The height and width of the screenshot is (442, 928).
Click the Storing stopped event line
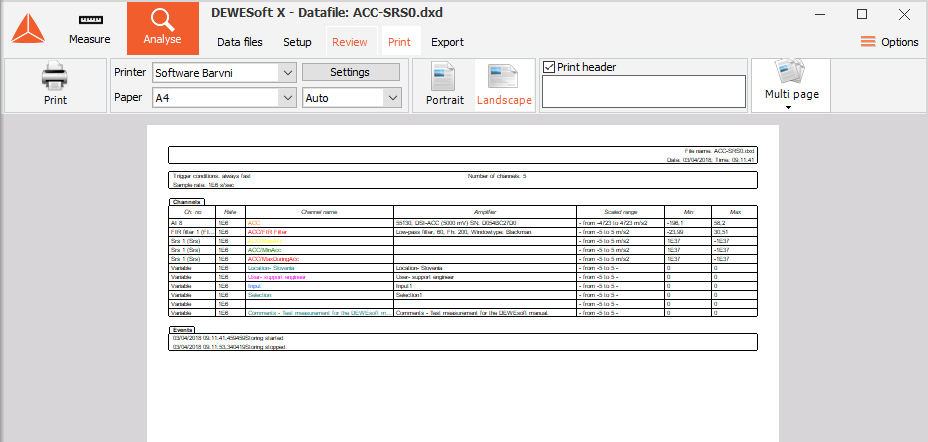coord(229,347)
